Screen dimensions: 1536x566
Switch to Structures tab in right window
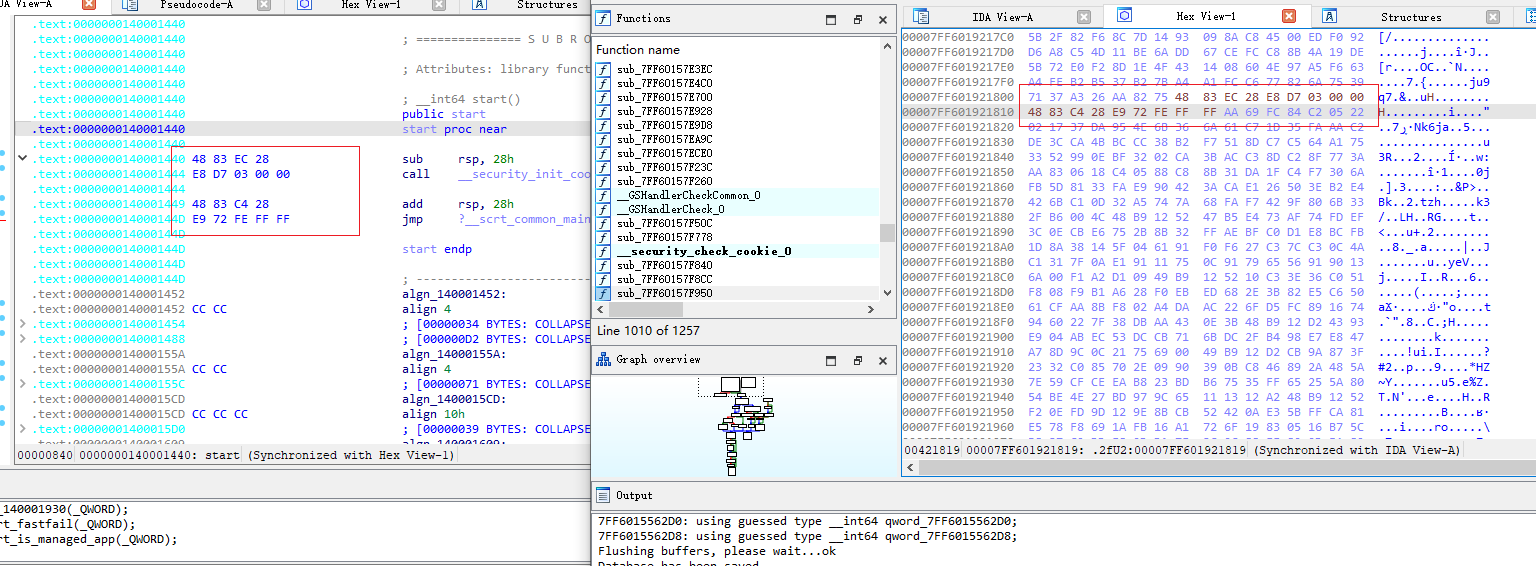[1409, 17]
